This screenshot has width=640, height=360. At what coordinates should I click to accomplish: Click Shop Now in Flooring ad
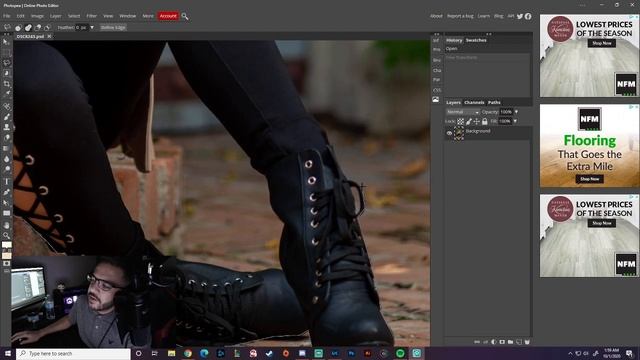[x=590, y=179]
